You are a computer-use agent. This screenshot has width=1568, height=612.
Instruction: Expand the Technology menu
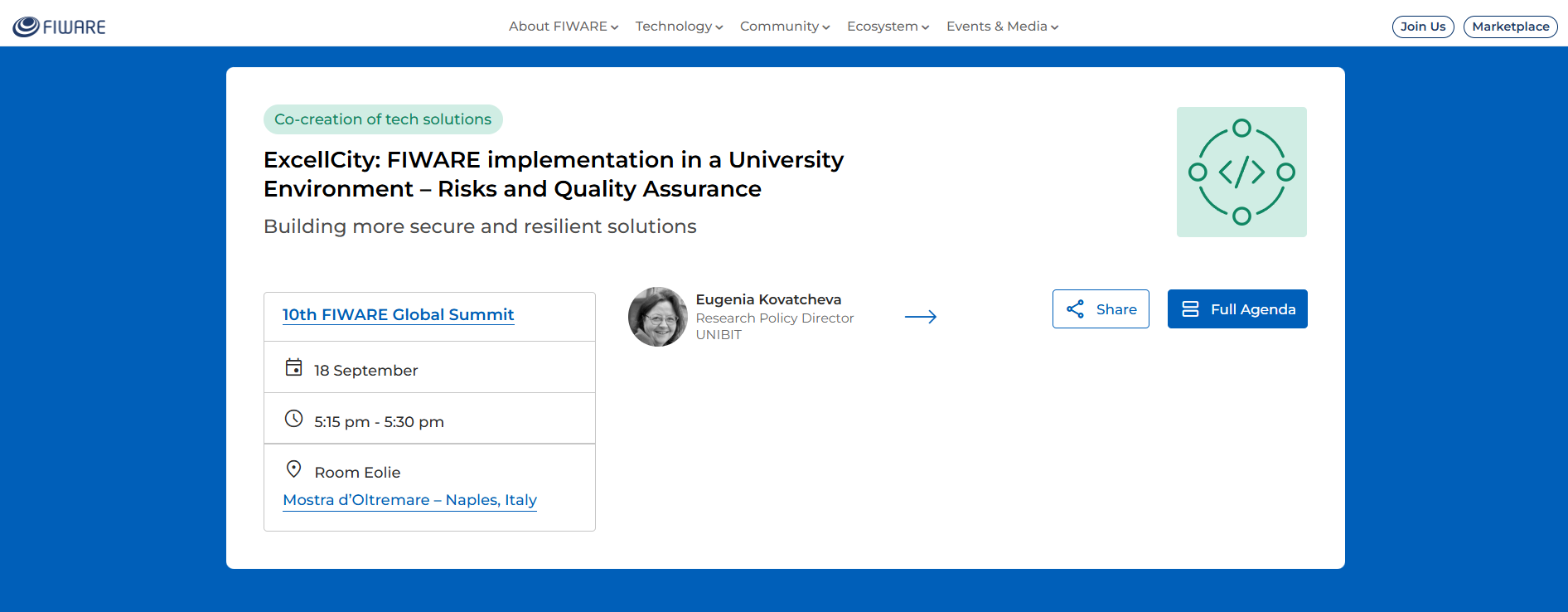[x=679, y=27]
